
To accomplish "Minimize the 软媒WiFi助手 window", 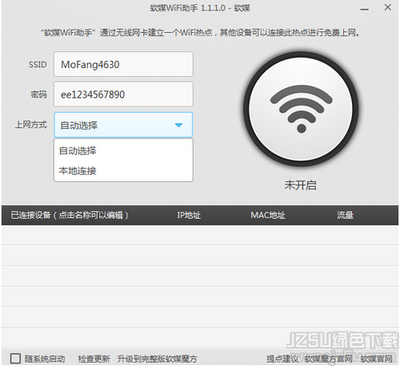I will tap(365, 9).
